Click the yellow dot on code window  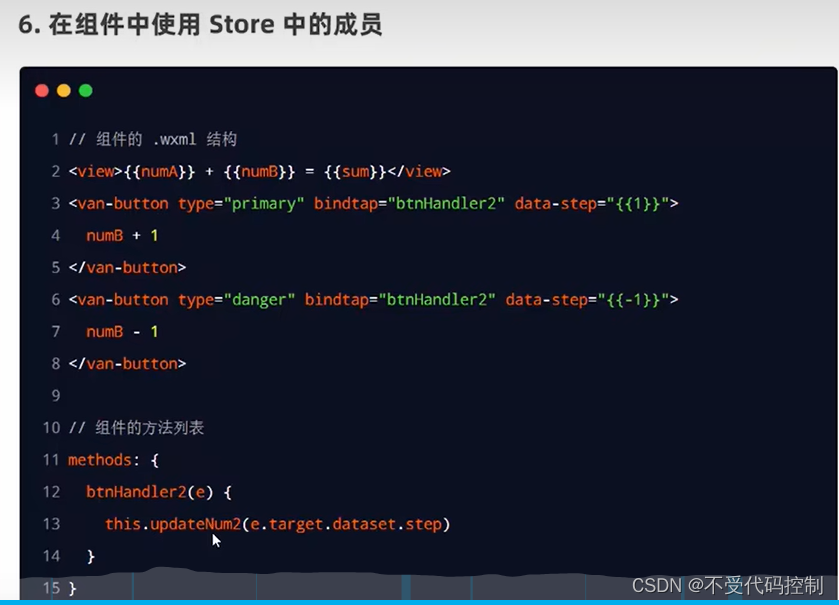(64, 91)
